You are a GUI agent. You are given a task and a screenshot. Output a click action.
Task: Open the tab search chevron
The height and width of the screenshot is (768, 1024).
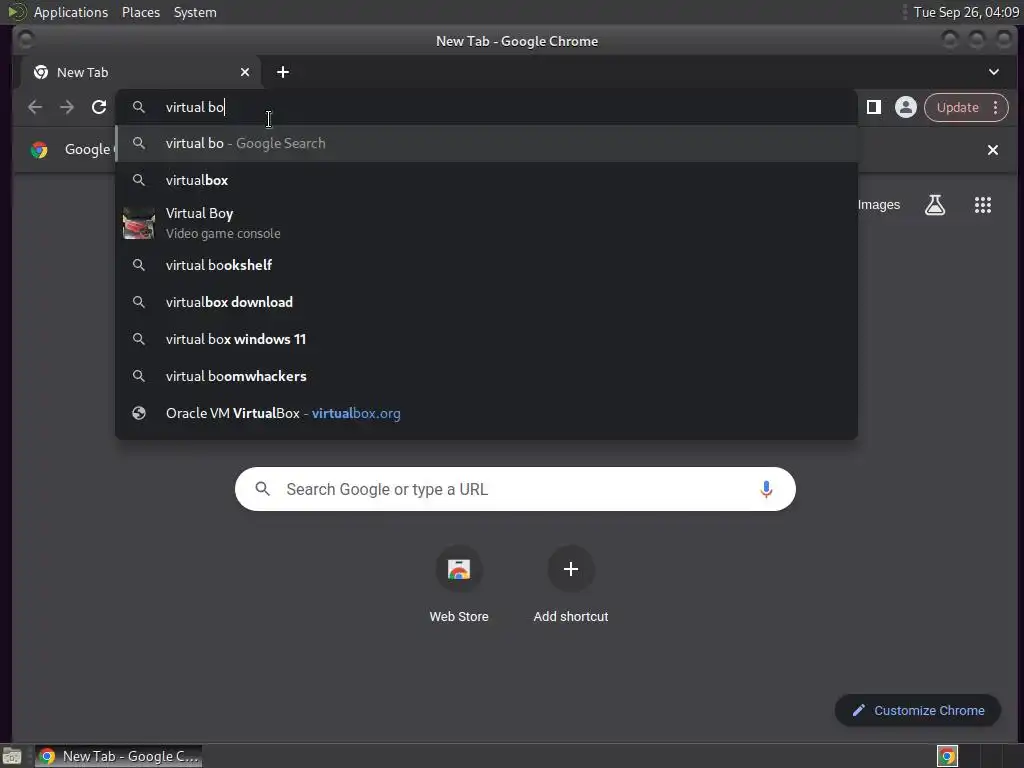pyautogui.click(x=993, y=72)
